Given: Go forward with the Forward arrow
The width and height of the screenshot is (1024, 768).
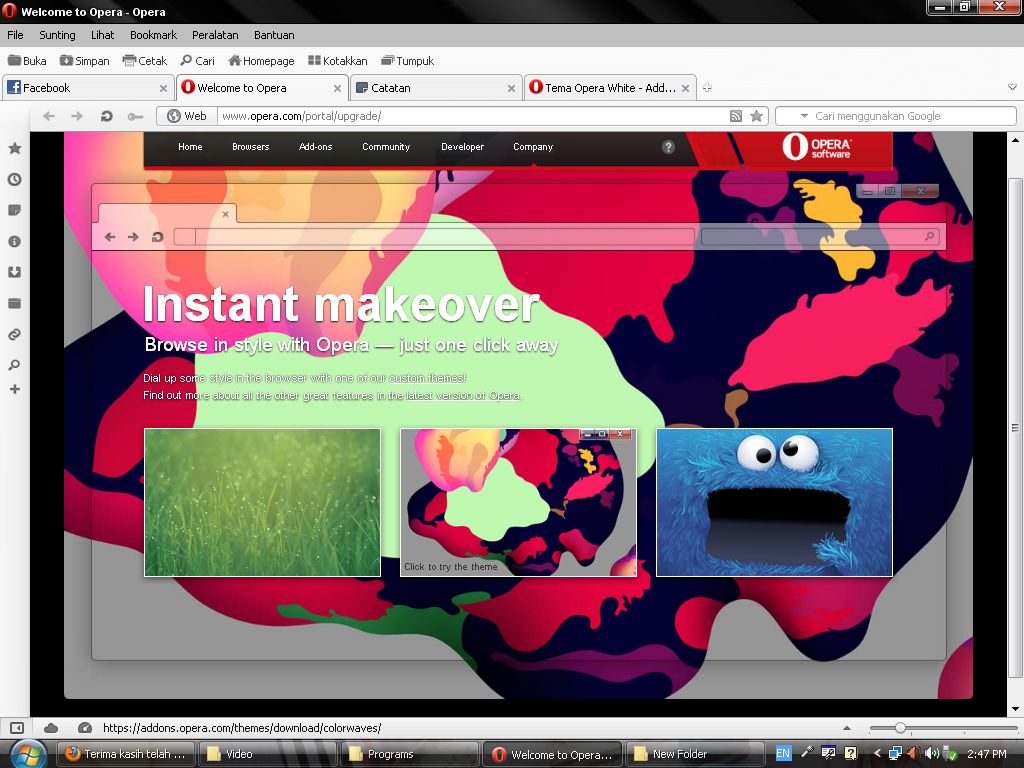Looking at the screenshot, I should click(x=77, y=116).
